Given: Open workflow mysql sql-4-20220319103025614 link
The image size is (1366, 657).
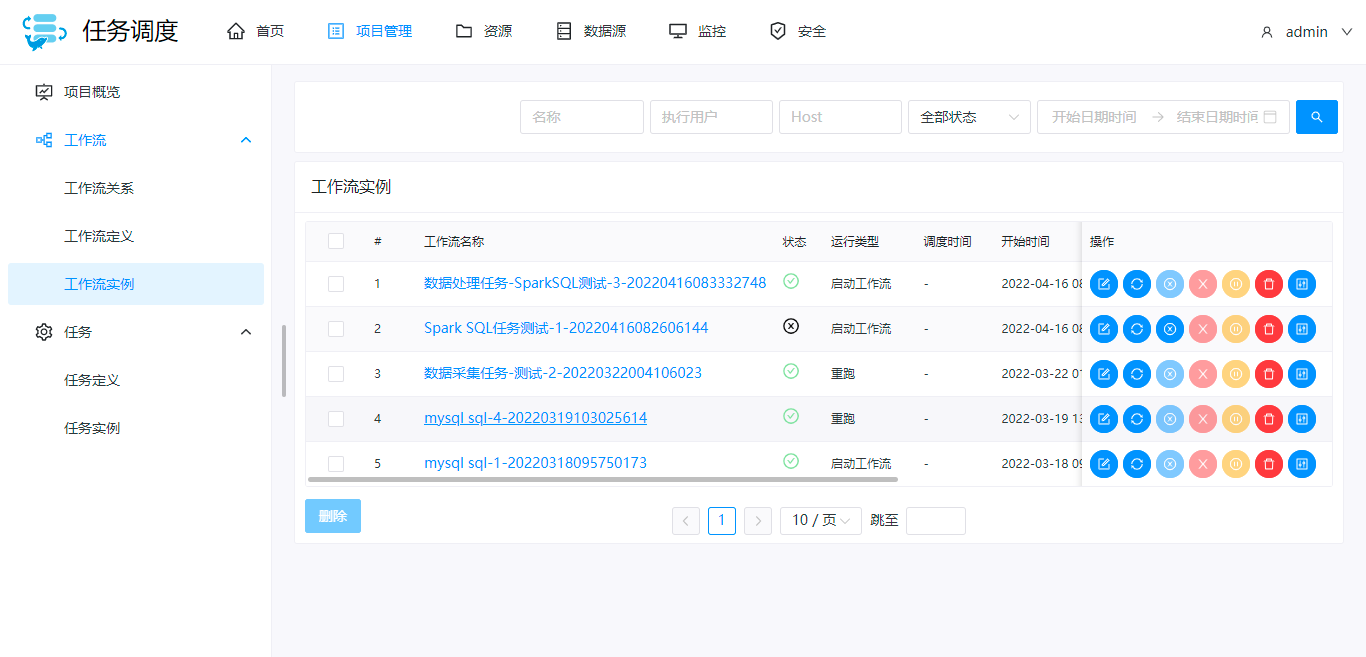Looking at the screenshot, I should (x=535, y=418).
